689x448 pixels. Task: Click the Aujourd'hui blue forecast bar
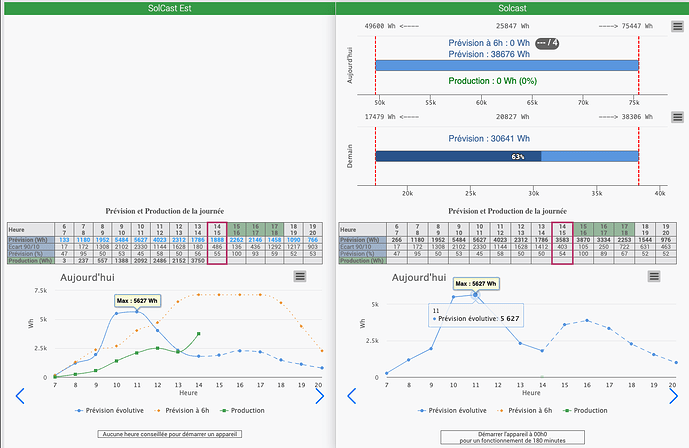click(506, 65)
